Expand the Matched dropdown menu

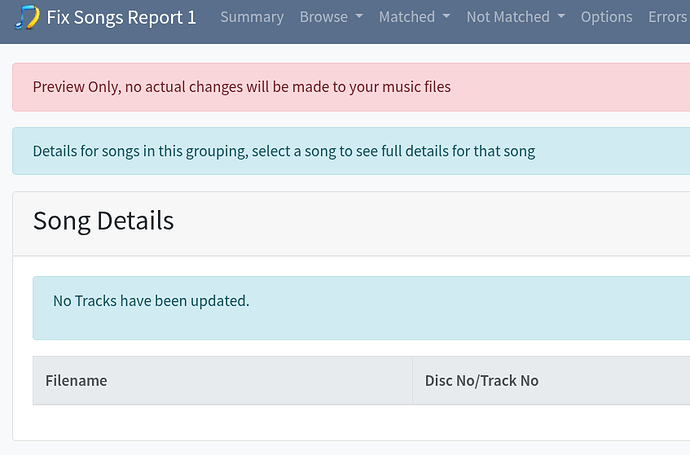[x=407, y=17]
